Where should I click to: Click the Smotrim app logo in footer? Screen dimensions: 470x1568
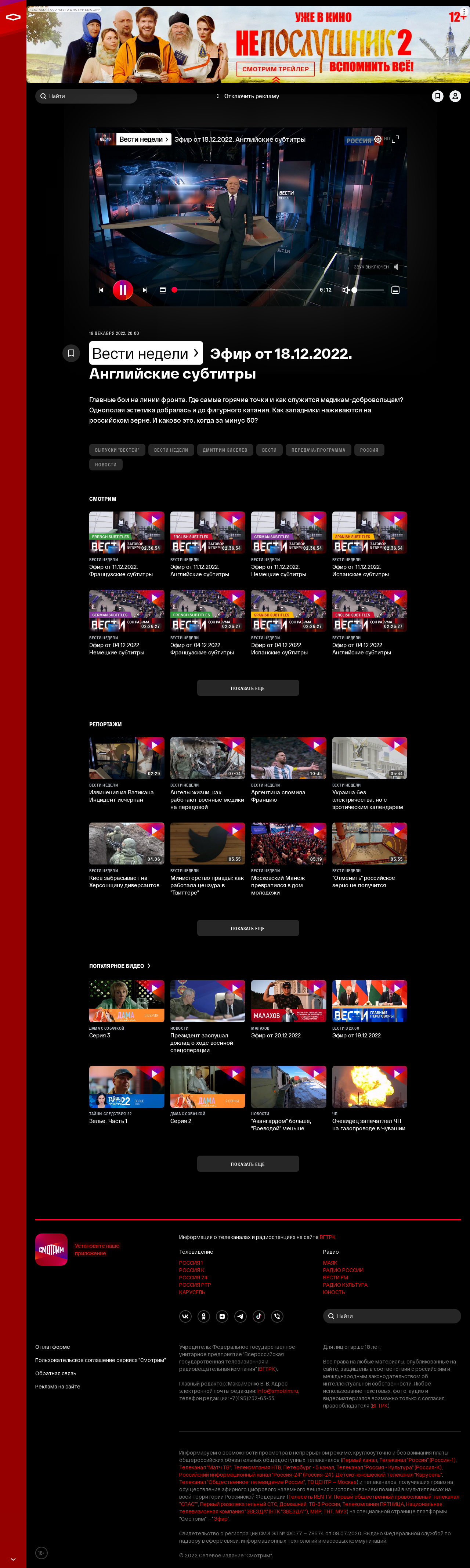click(51, 1250)
